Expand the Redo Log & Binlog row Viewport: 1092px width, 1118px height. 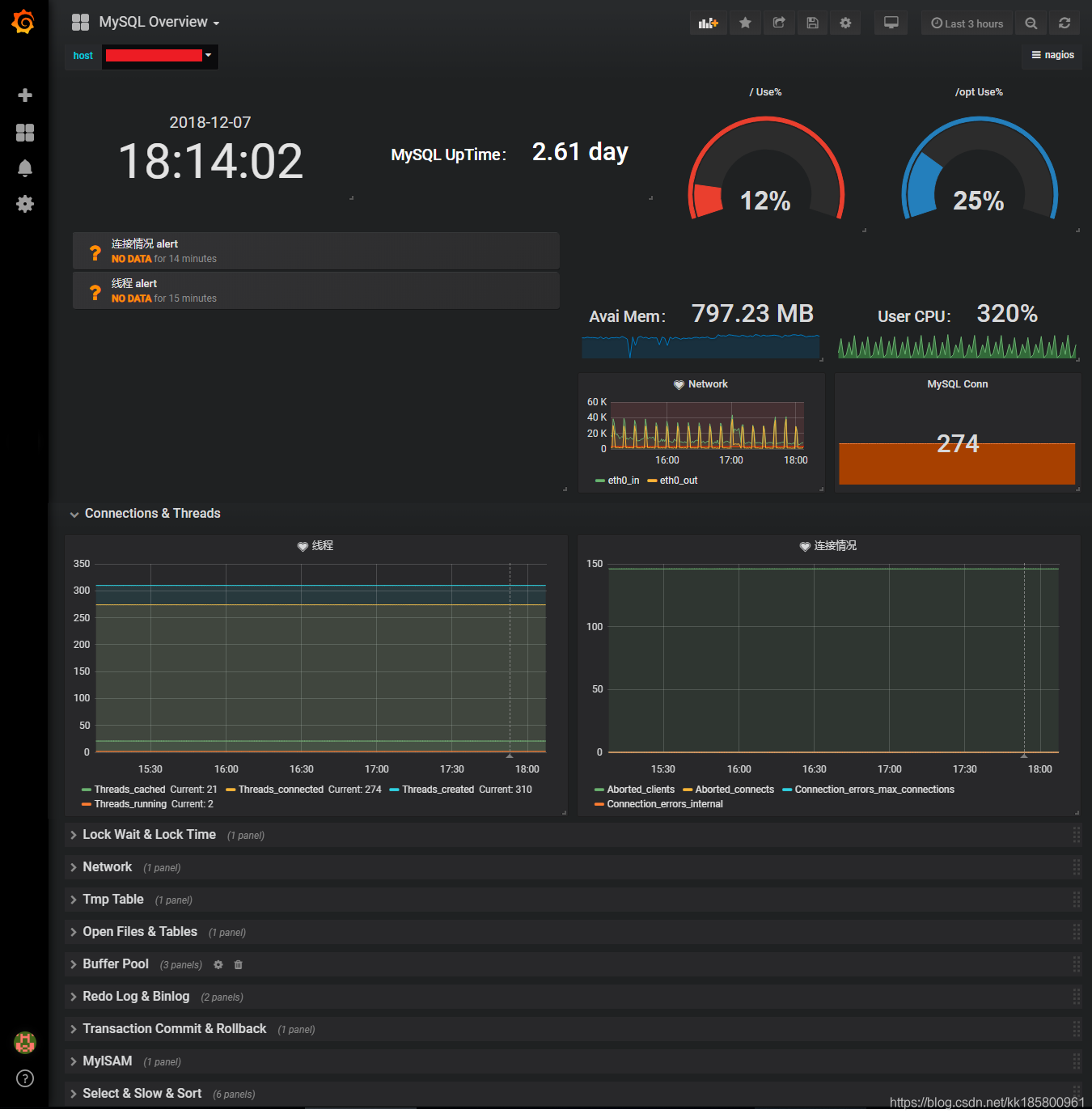point(129,997)
